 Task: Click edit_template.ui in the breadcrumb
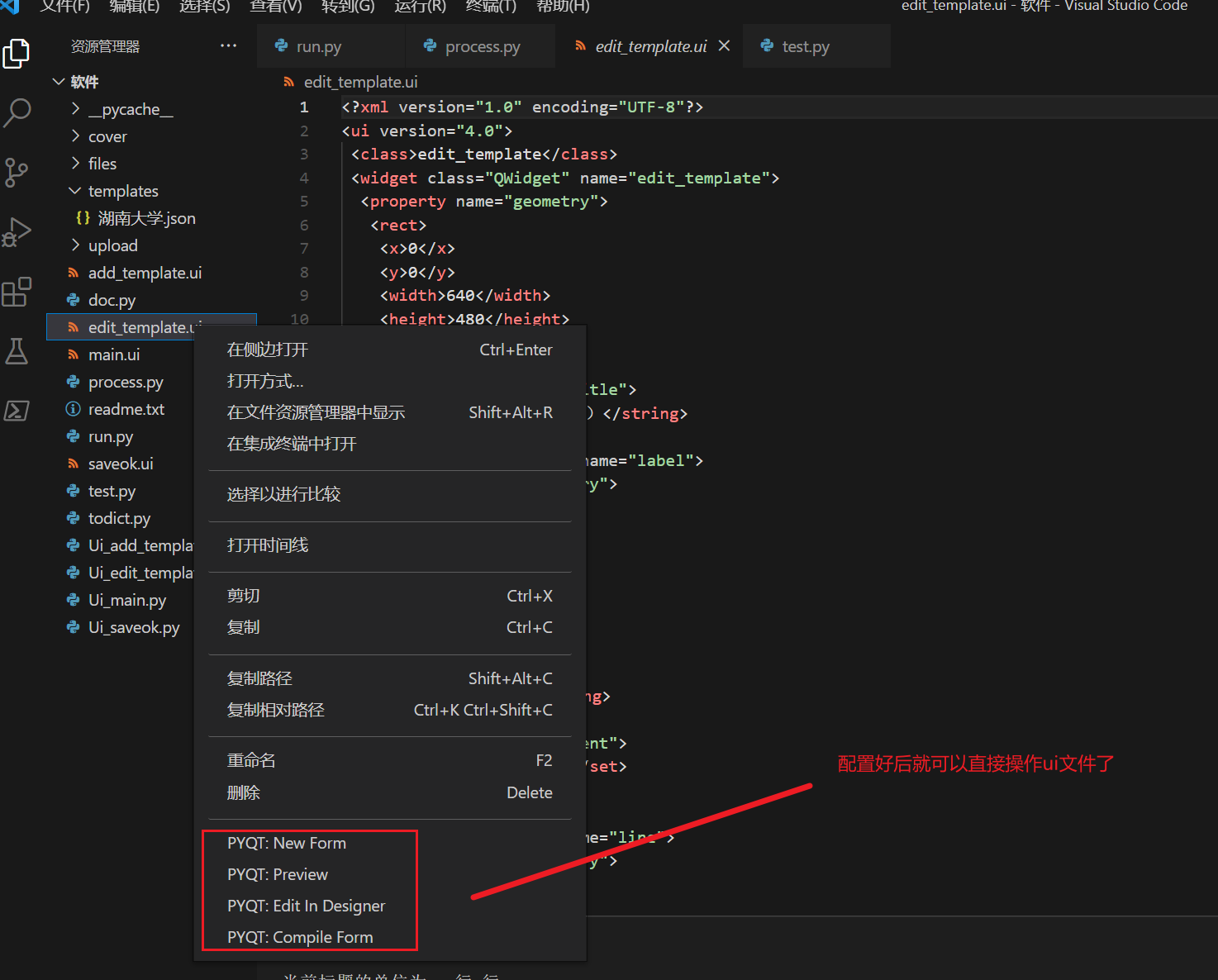point(360,82)
